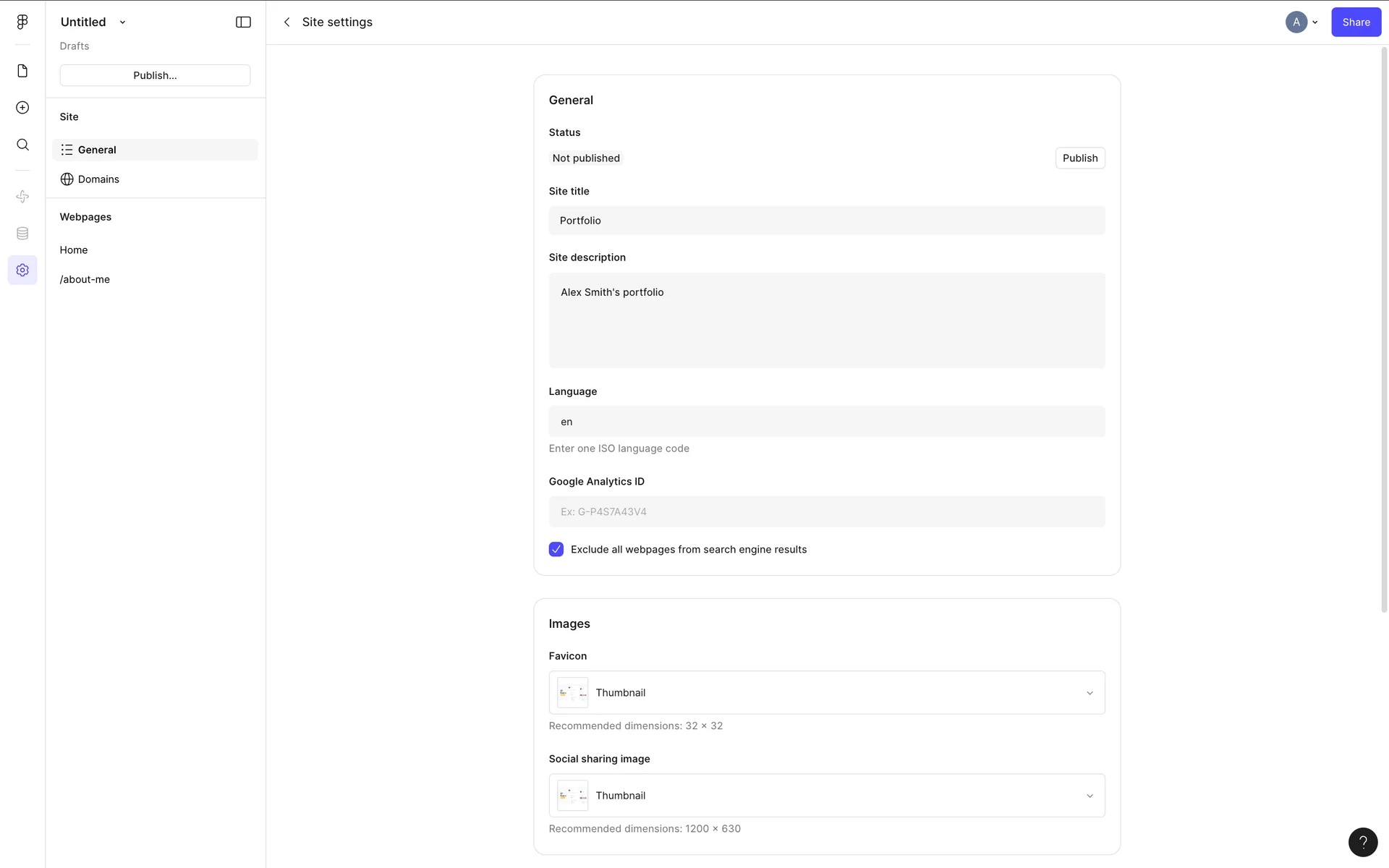Viewport: 1389px width, 868px height.
Task: Click the Settings gear icon in sidebar
Action: [x=22, y=270]
